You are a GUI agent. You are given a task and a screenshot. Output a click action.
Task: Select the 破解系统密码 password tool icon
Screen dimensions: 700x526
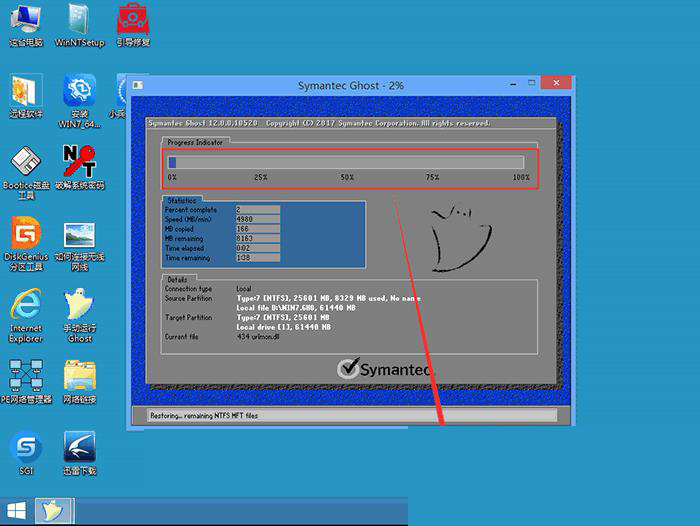coord(79,168)
